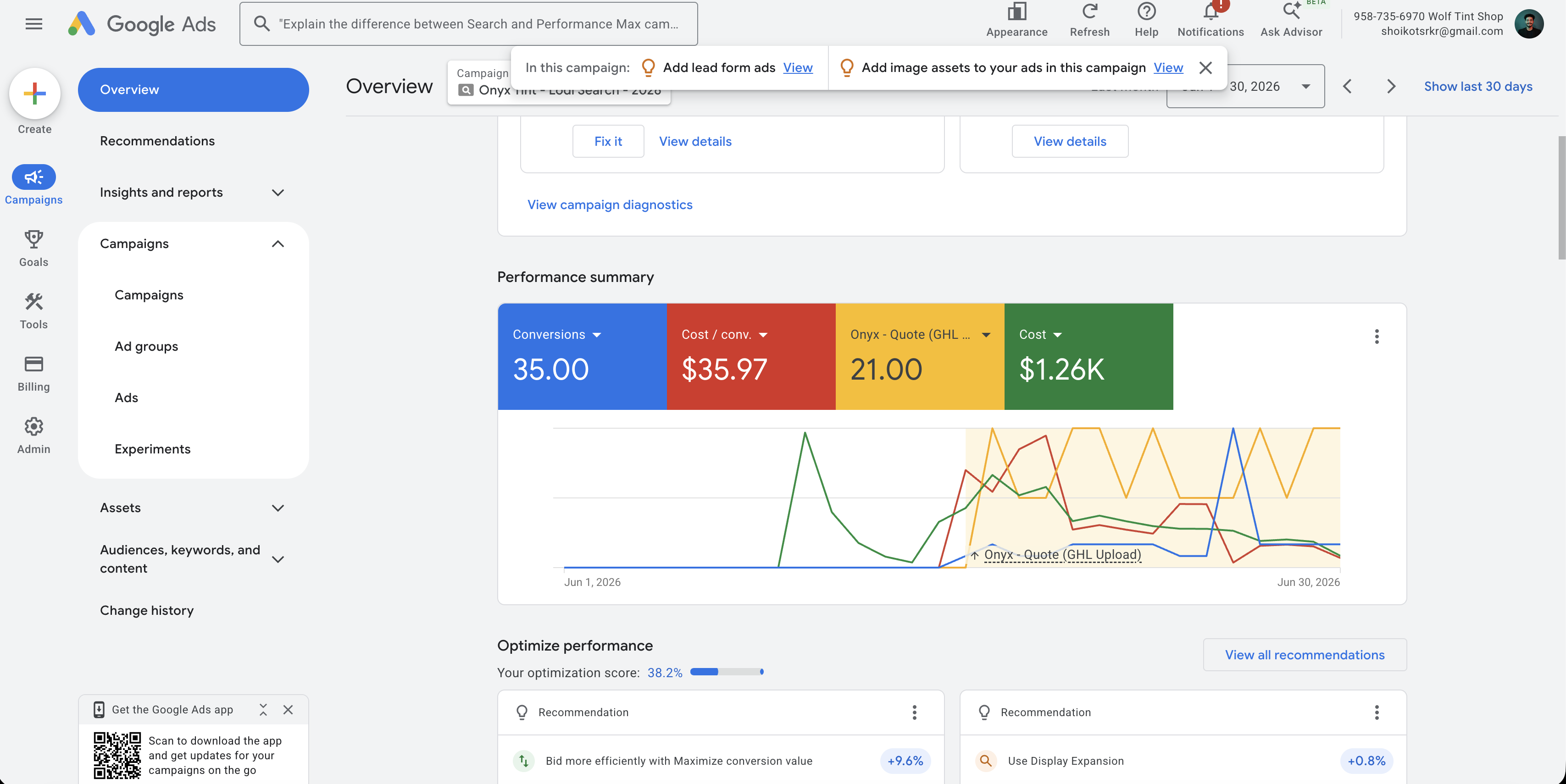
Task: Click the Create plus button
Action: pos(35,93)
